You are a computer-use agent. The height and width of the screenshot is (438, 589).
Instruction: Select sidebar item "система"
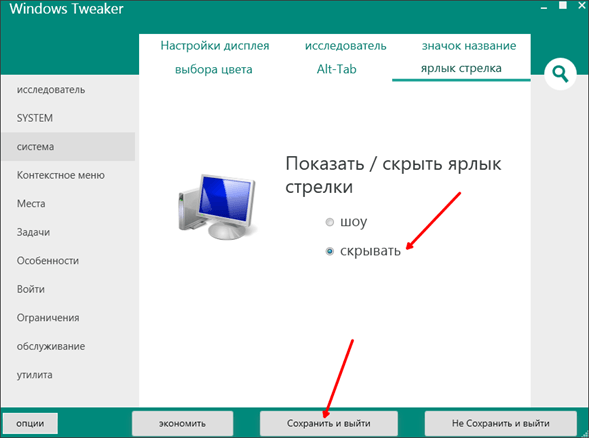pyautogui.click(x=68, y=147)
